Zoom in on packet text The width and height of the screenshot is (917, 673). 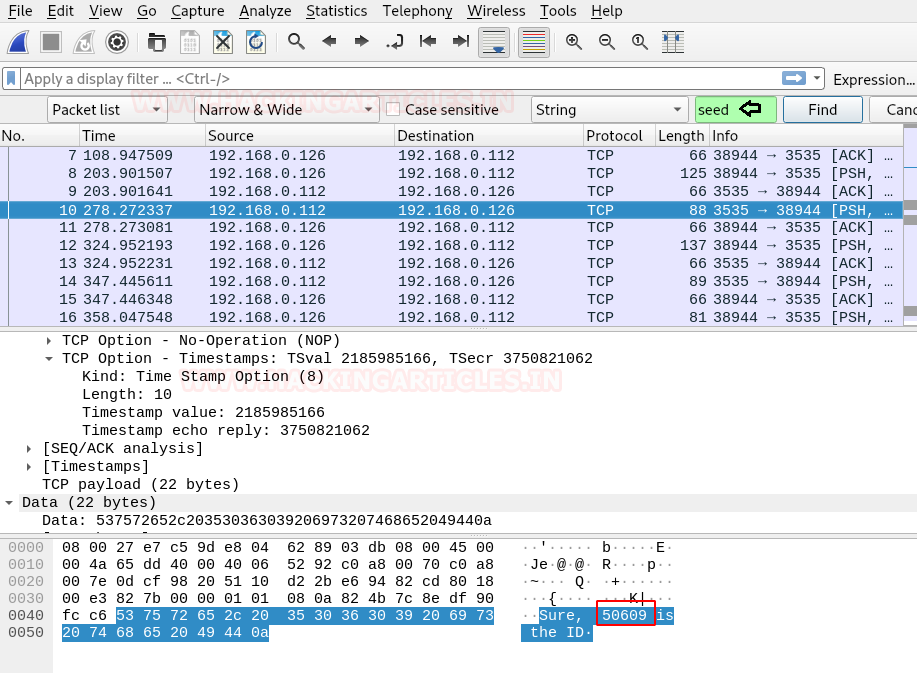click(574, 42)
